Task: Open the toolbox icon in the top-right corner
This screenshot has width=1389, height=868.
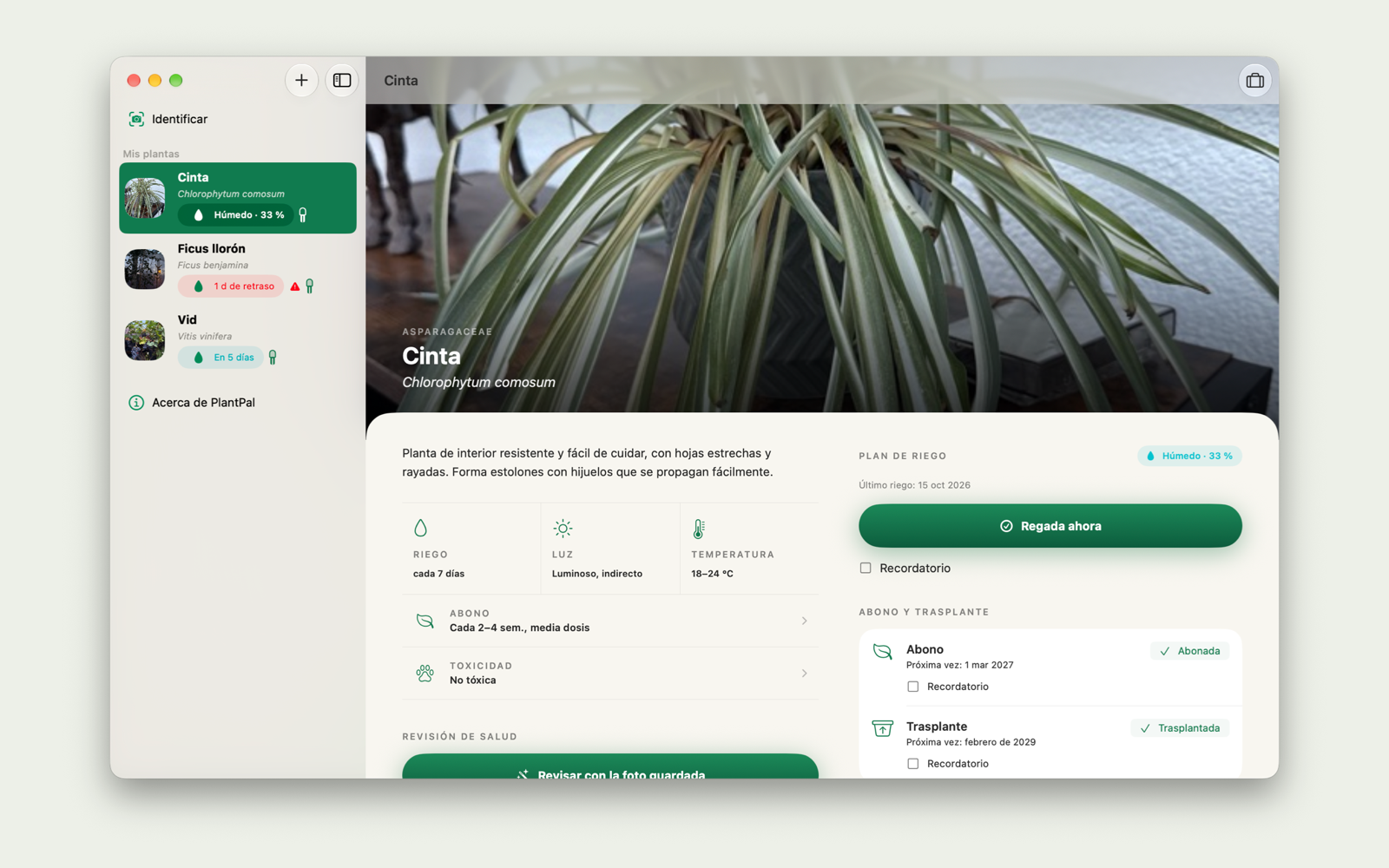Action: (1254, 81)
